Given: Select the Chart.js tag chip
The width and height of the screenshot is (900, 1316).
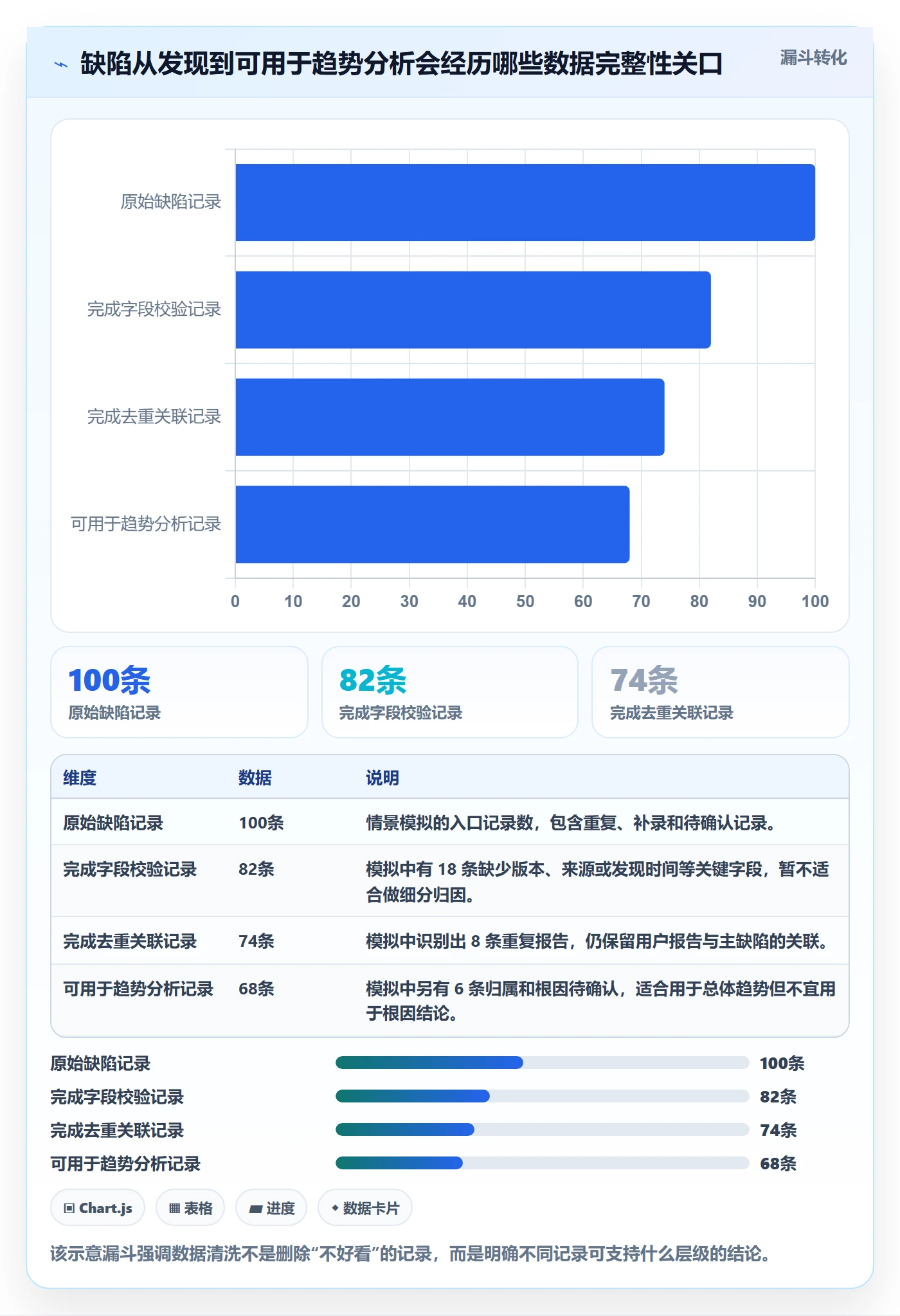Looking at the screenshot, I should tap(98, 1208).
